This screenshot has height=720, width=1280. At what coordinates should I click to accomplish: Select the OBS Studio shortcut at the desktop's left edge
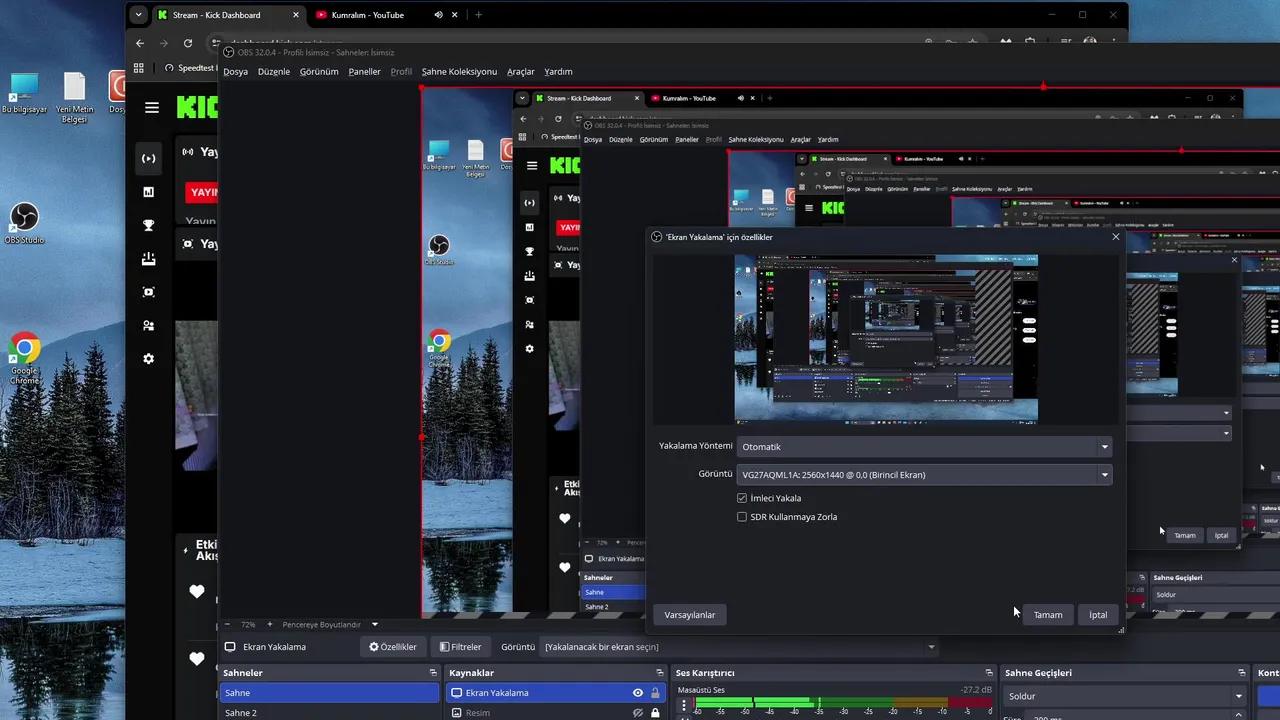[24, 224]
